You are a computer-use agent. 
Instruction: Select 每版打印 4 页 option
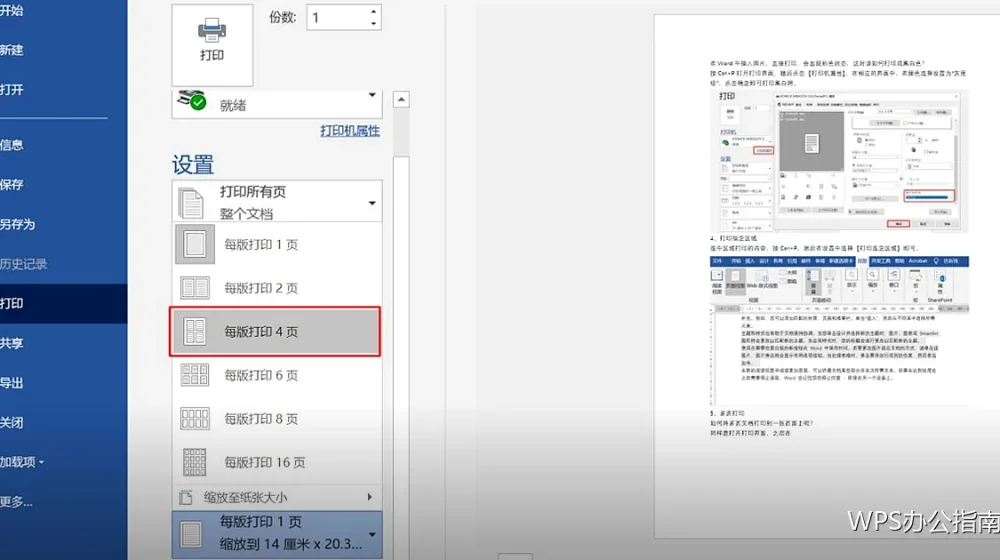[276, 332]
